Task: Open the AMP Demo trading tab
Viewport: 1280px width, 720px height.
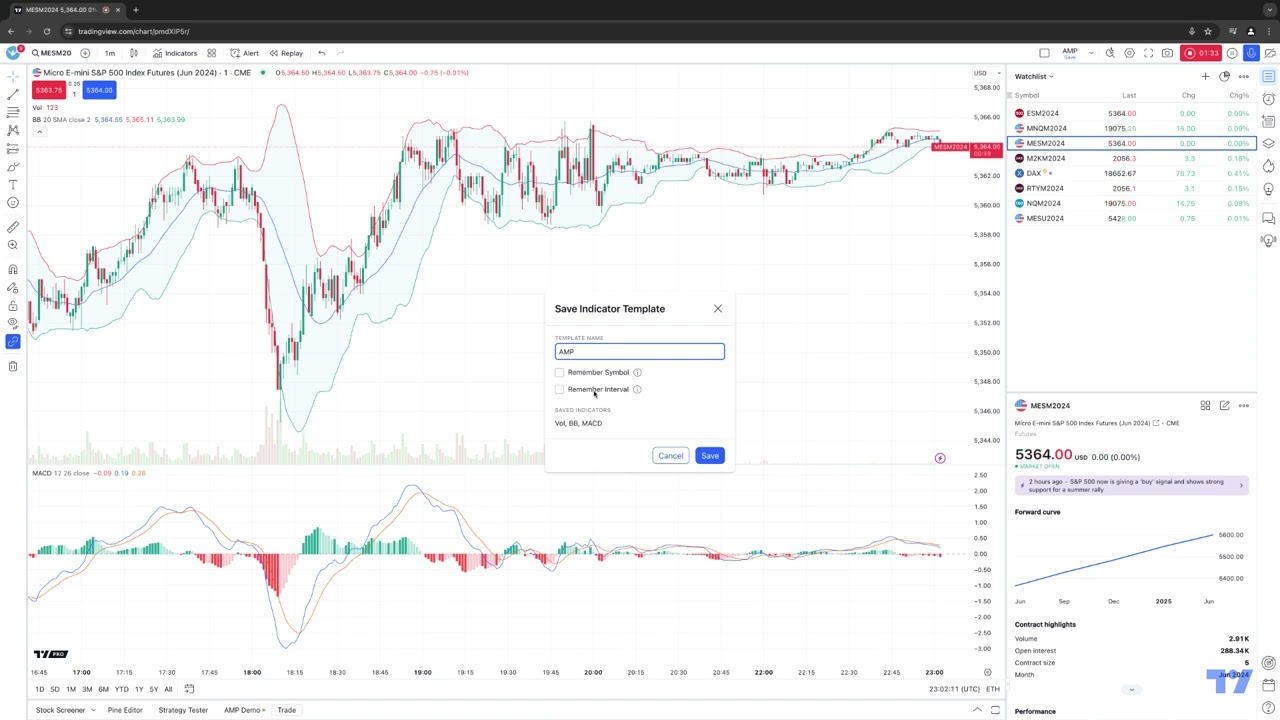Action: (243, 710)
